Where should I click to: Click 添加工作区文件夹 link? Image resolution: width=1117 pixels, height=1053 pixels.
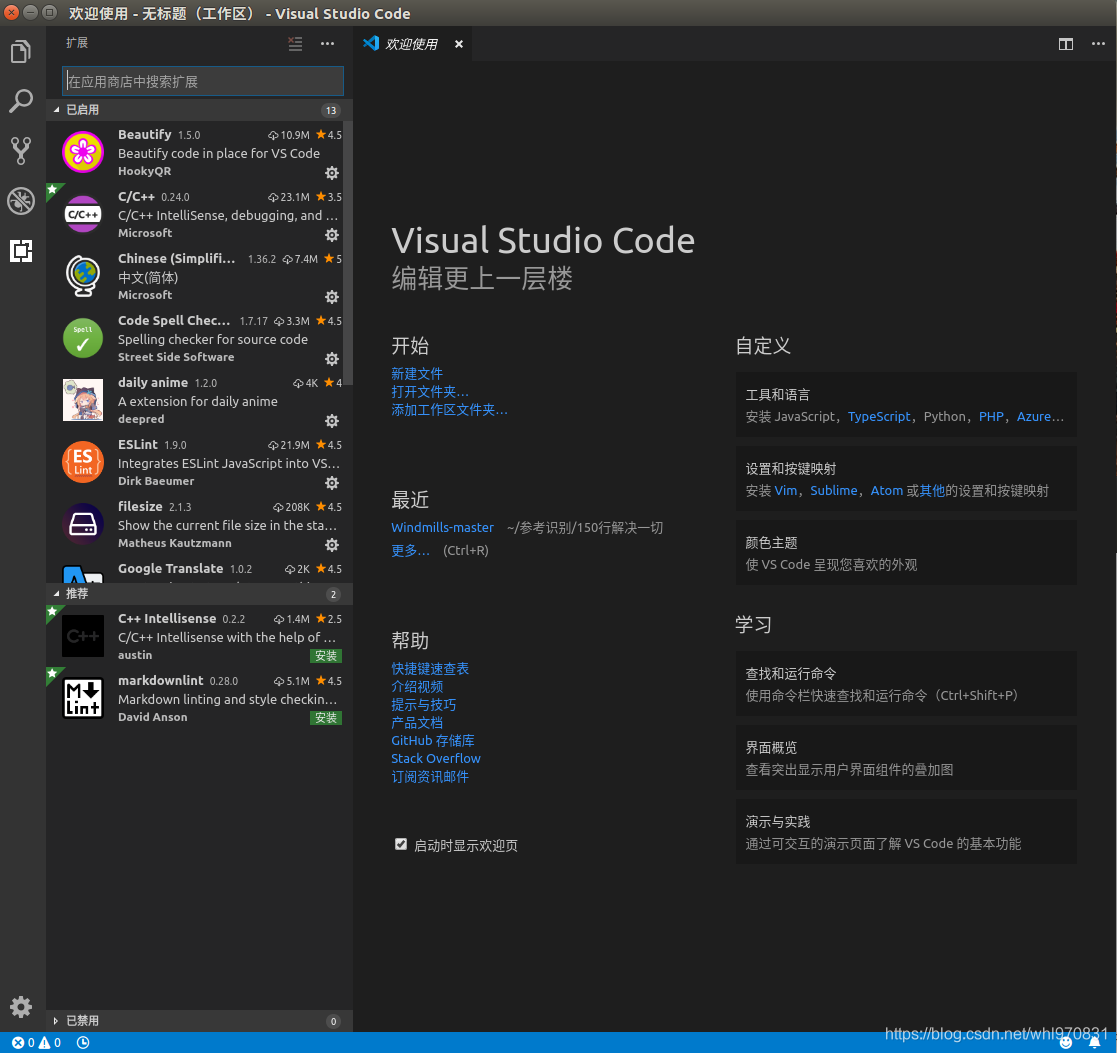point(449,410)
